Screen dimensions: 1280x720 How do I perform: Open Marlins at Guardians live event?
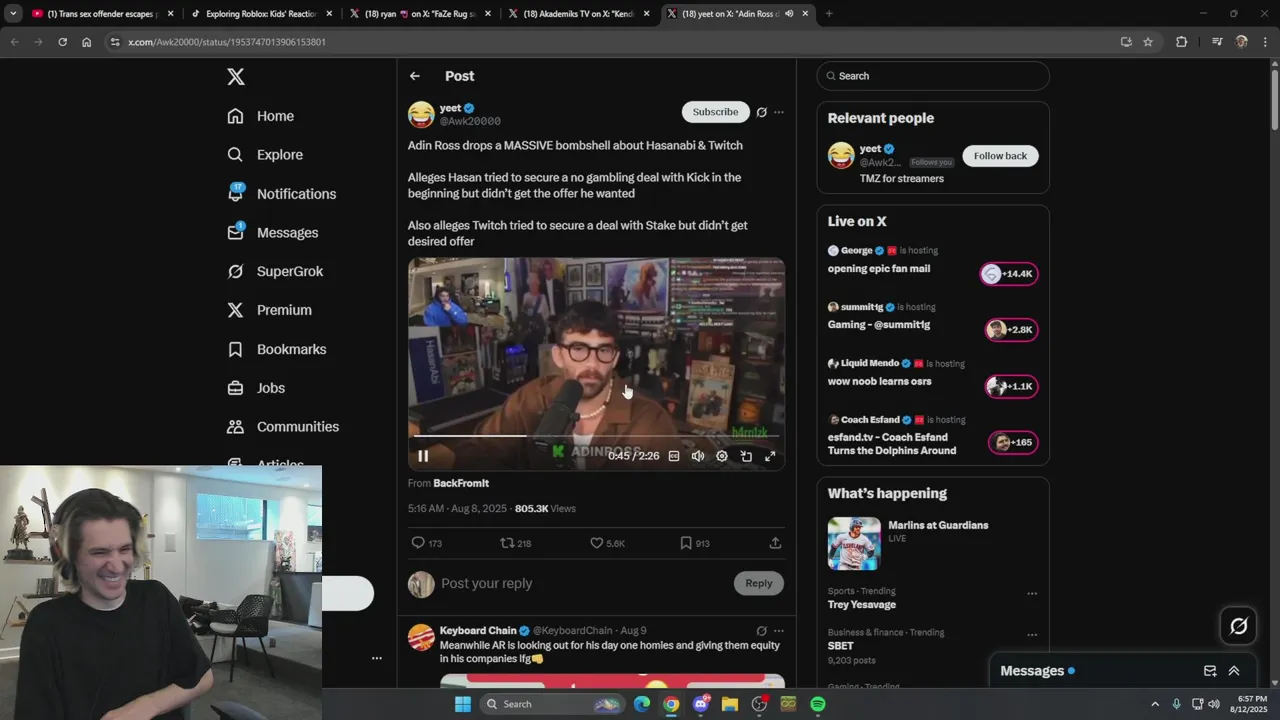pos(938,525)
